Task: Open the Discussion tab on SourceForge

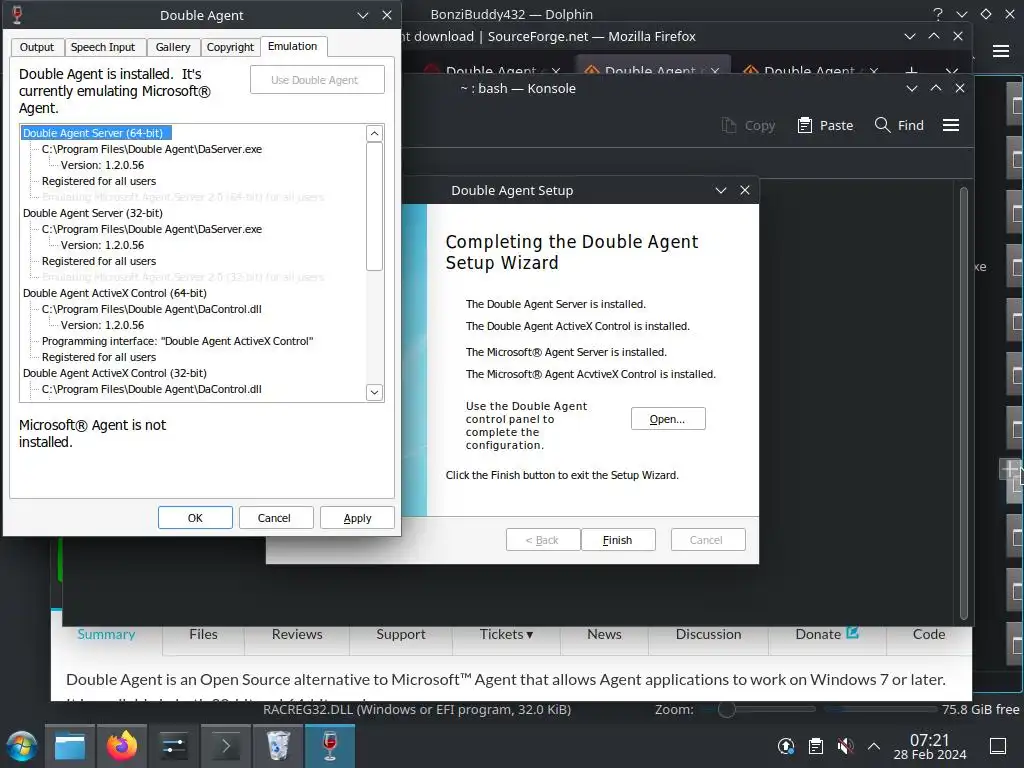Action: [x=709, y=634]
